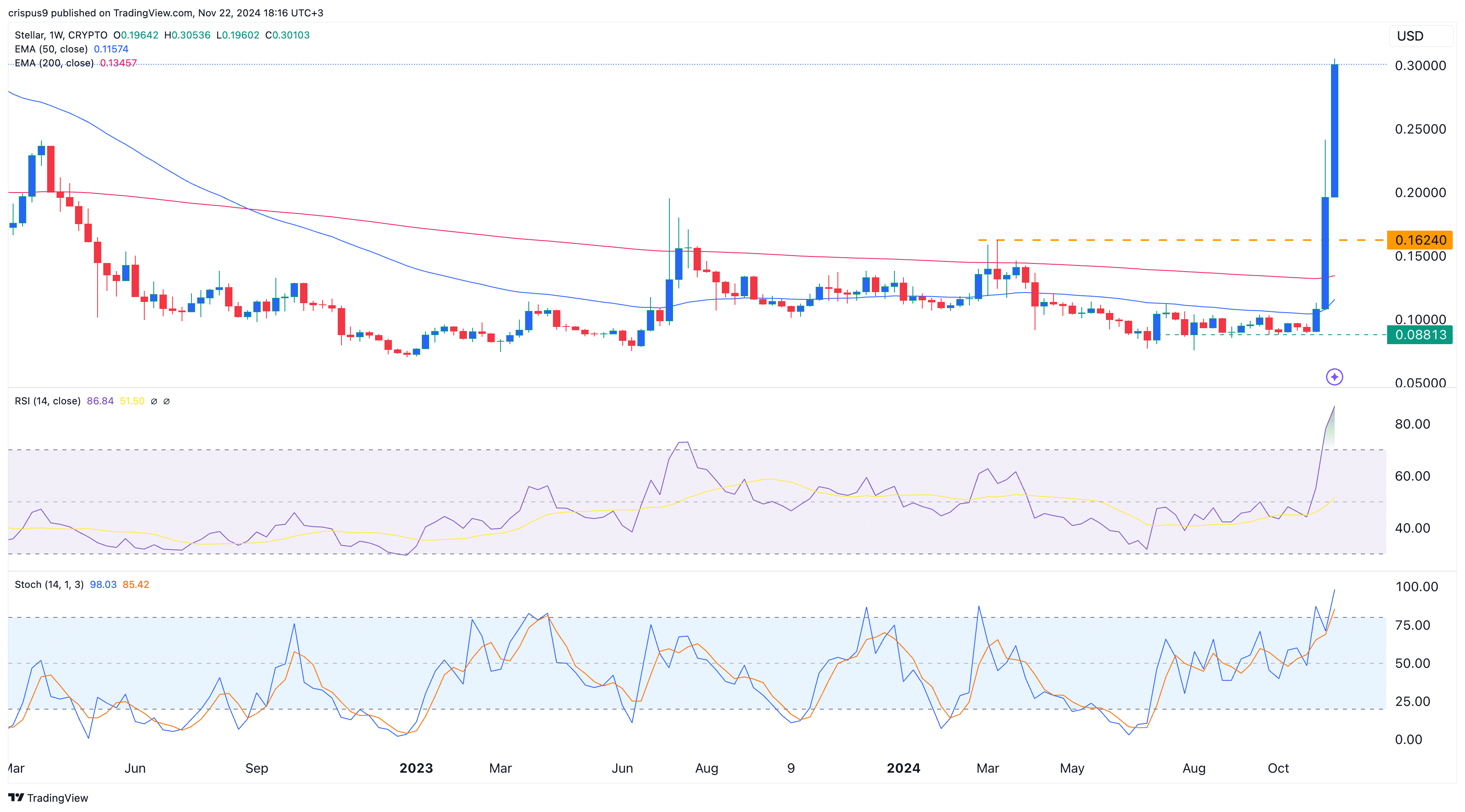Click the 2023 label on the time axis
Screen dimensions: 1465x812
(x=417, y=768)
